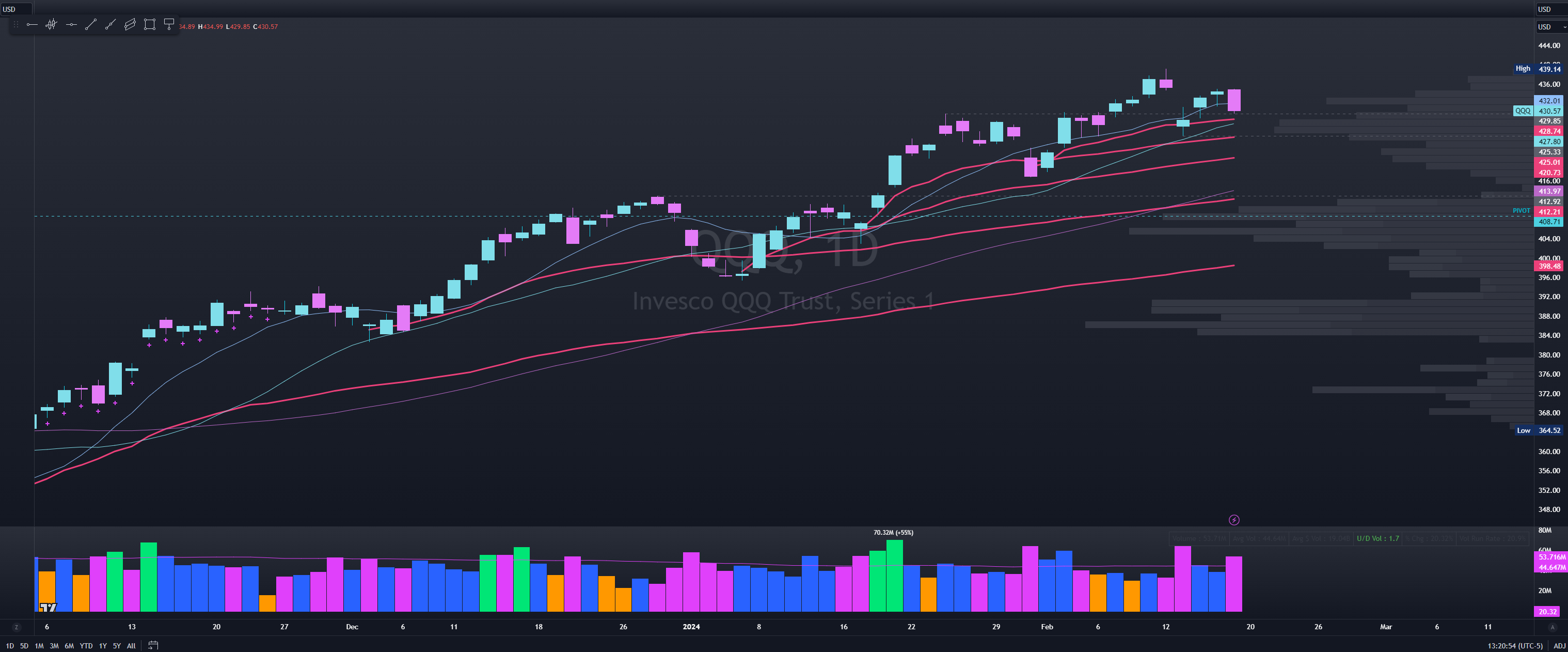Open the go-to-date calendar icon

(153, 645)
